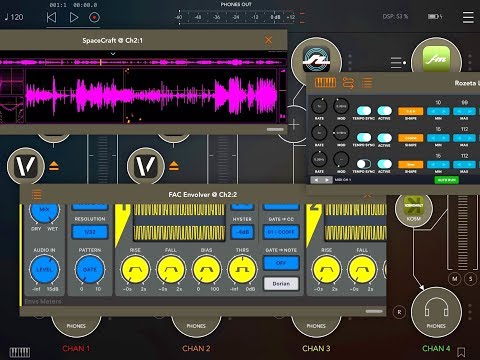Tap the bookmark icon in bottom corner
Viewport: 480px width, 360px height.
461,352
